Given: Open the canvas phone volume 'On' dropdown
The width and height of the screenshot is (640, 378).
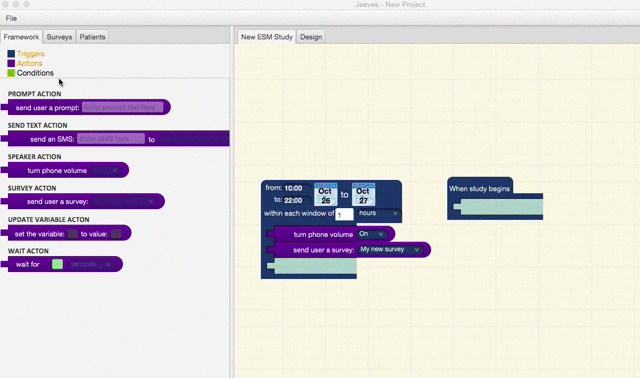Looking at the screenshot, I should 371,234.
